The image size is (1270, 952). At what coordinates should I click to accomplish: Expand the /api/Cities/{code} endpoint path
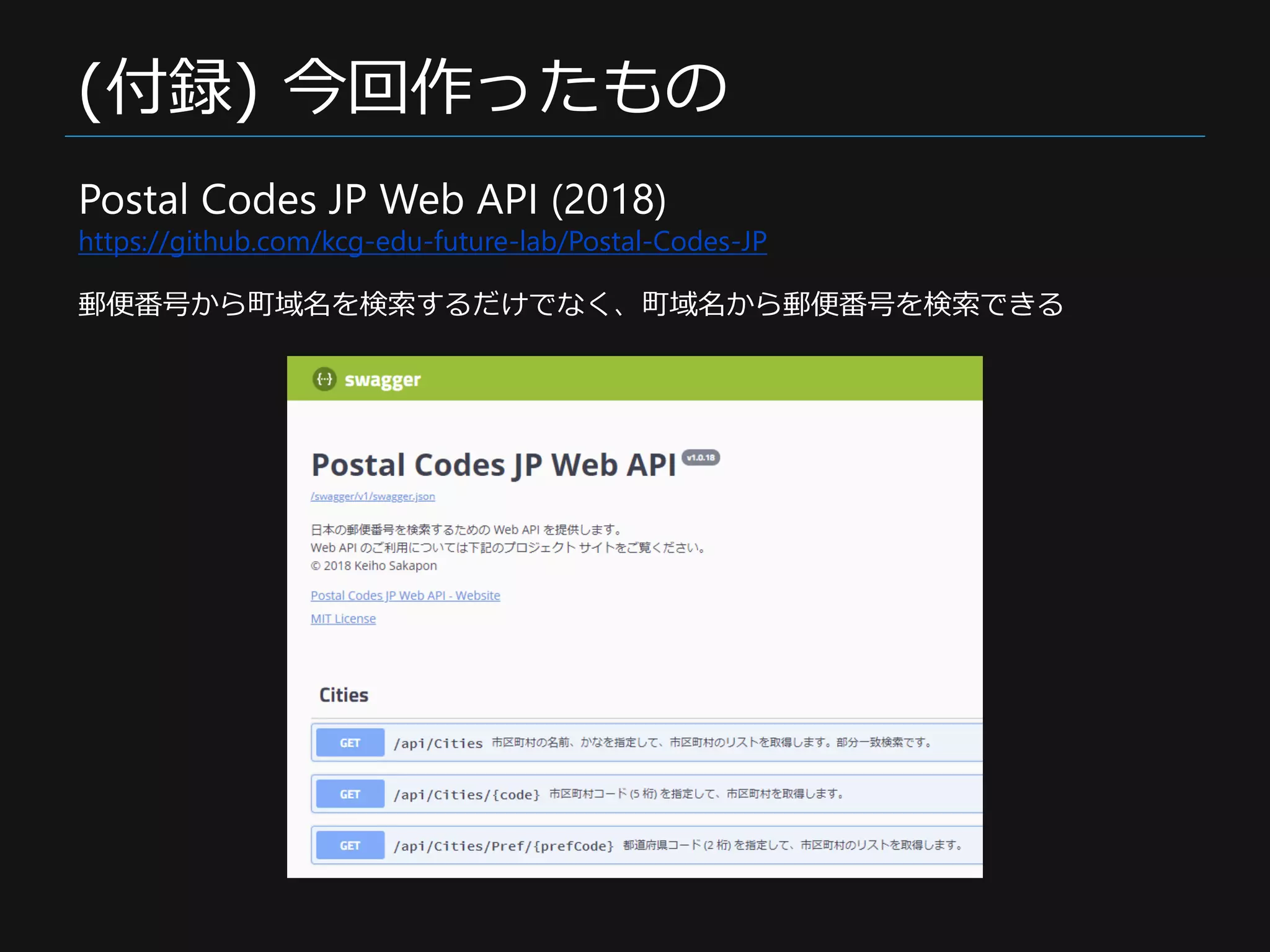tap(466, 795)
